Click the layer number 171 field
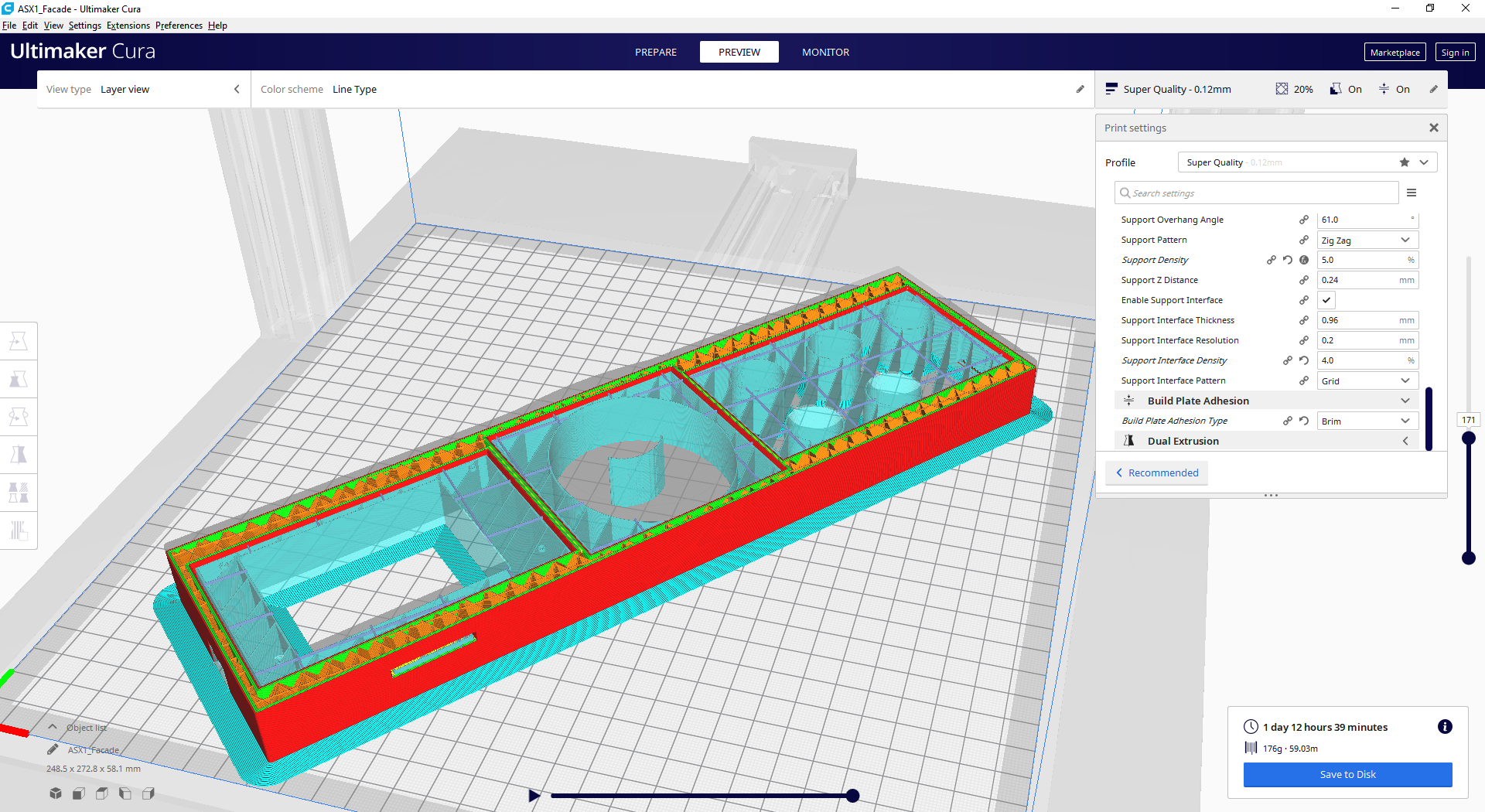The width and height of the screenshot is (1485, 812). (x=1469, y=420)
